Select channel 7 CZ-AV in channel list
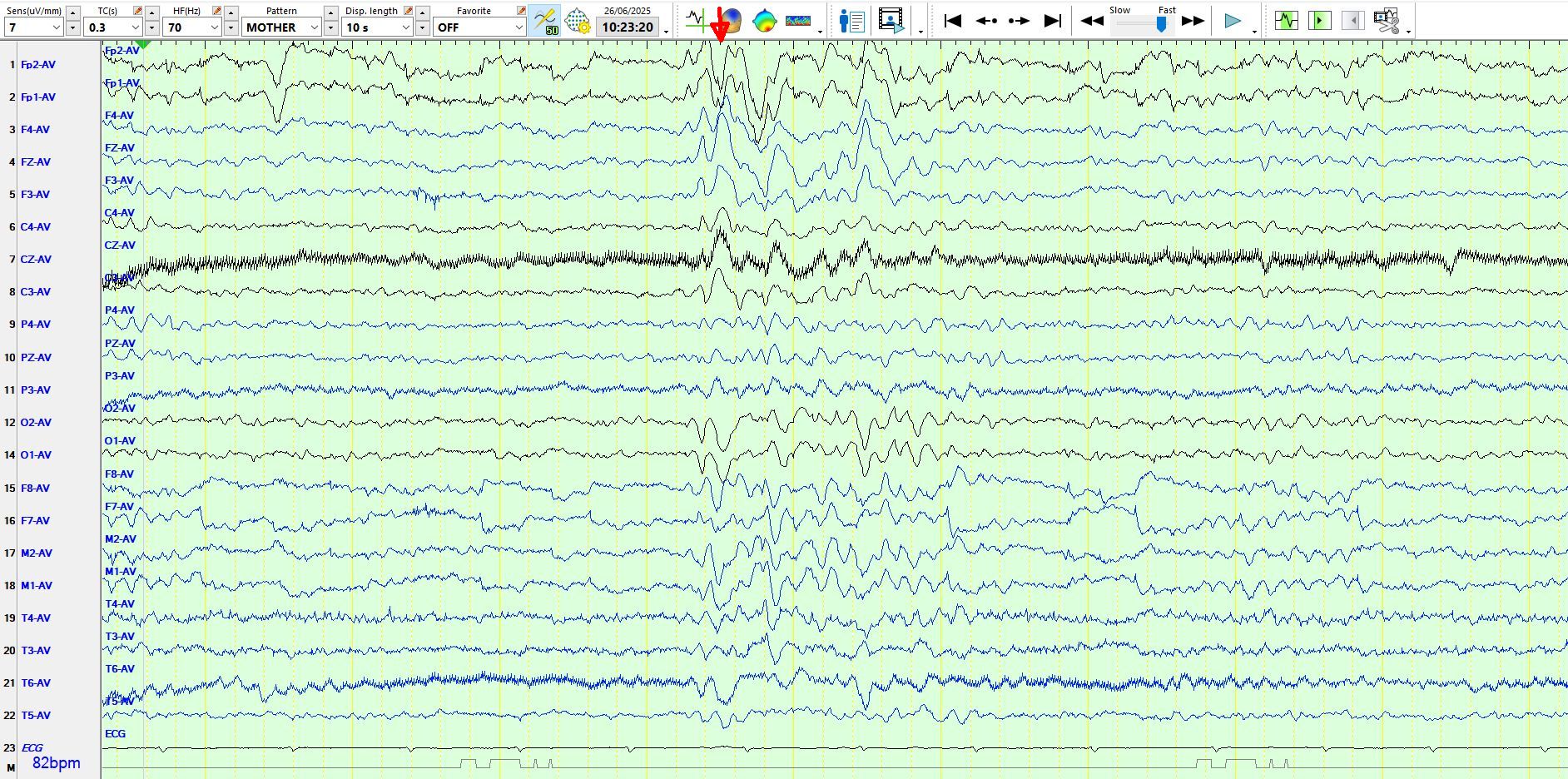Viewport: 1568px width, 779px height. click(x=36, y=259)
